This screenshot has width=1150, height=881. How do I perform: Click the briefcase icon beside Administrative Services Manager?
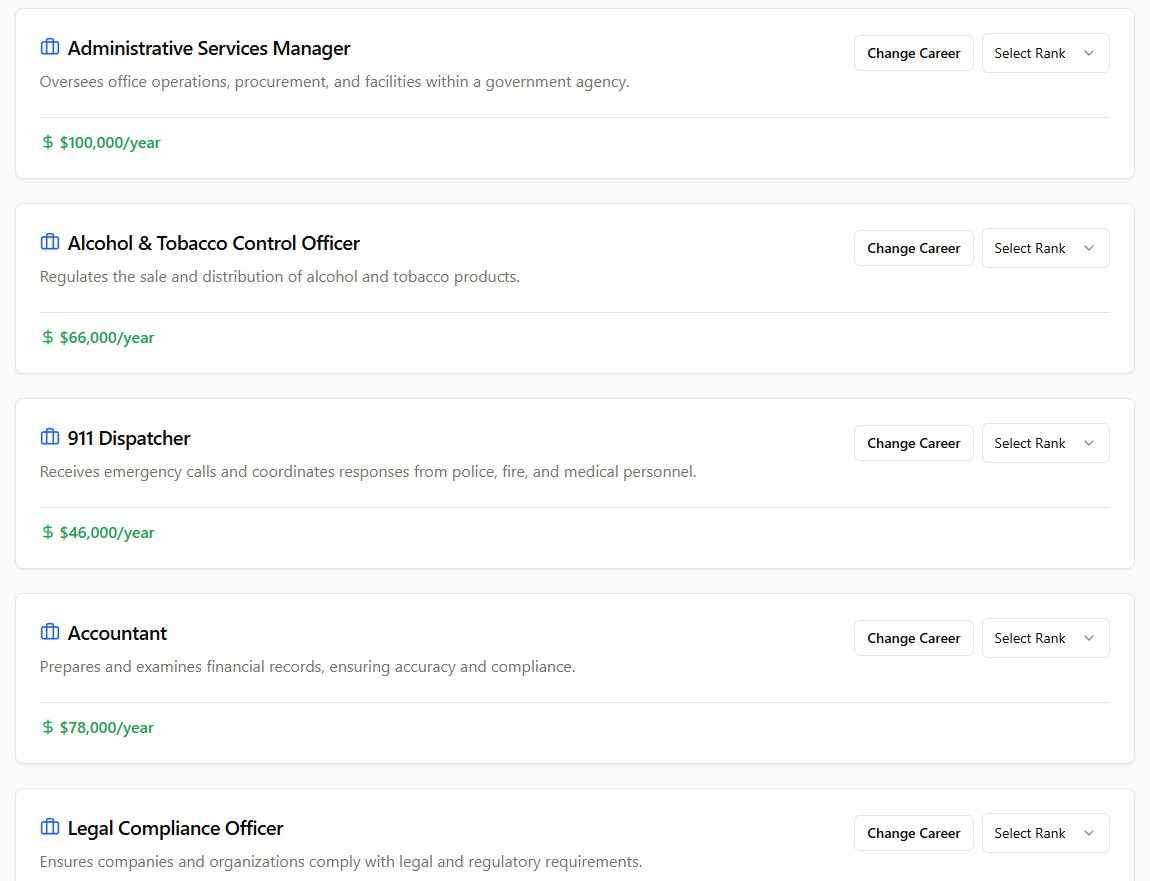coord(50,48)
